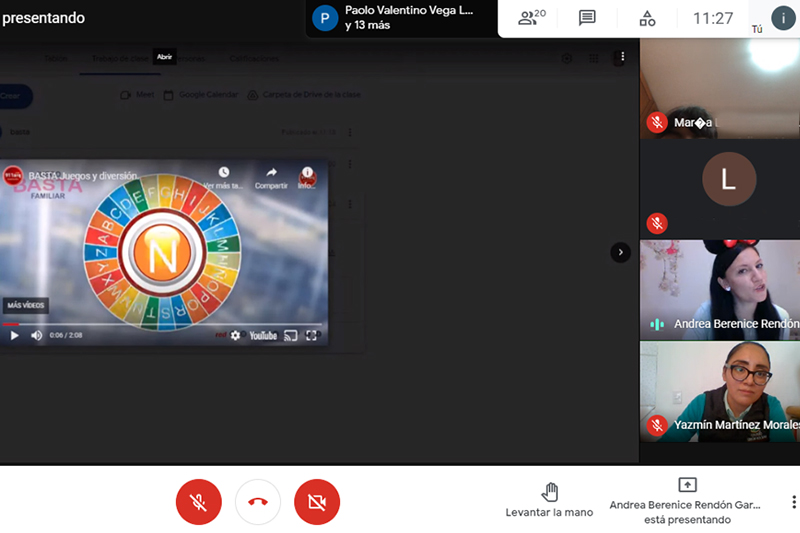Open the participants list icon

point(531,17)
